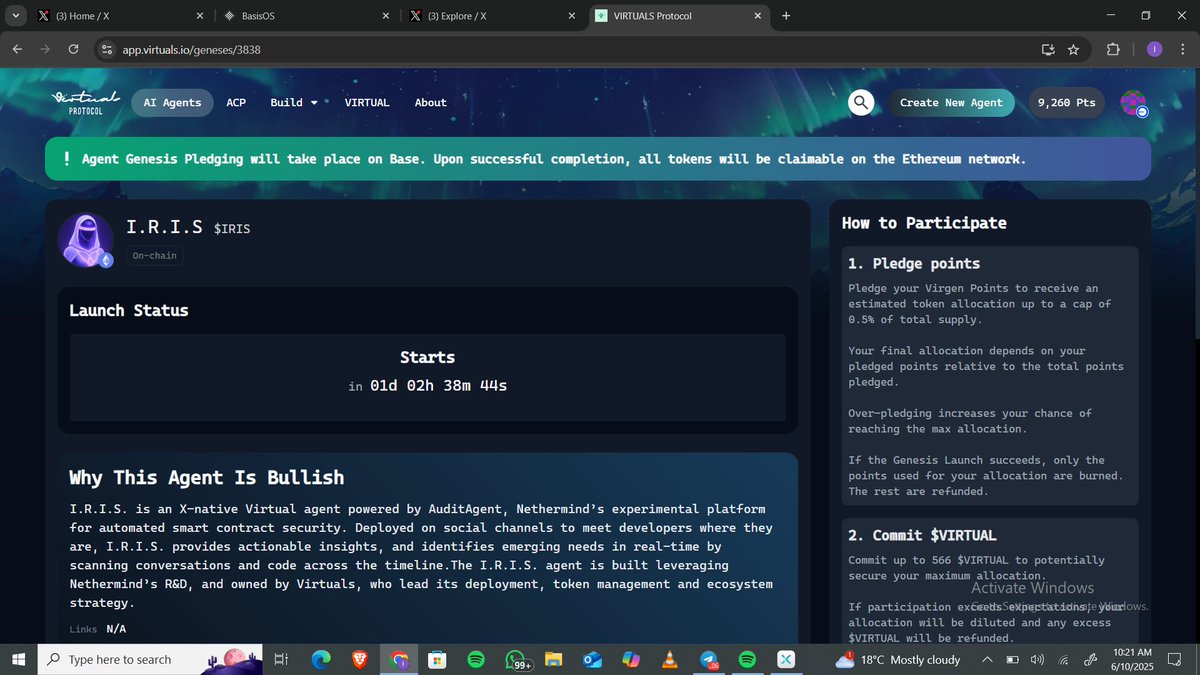The width and height of the screenshot is (1200, 675).
Task: Click the install app icon in address bar
Action: pyautogui.click(x=1048, y=49)
